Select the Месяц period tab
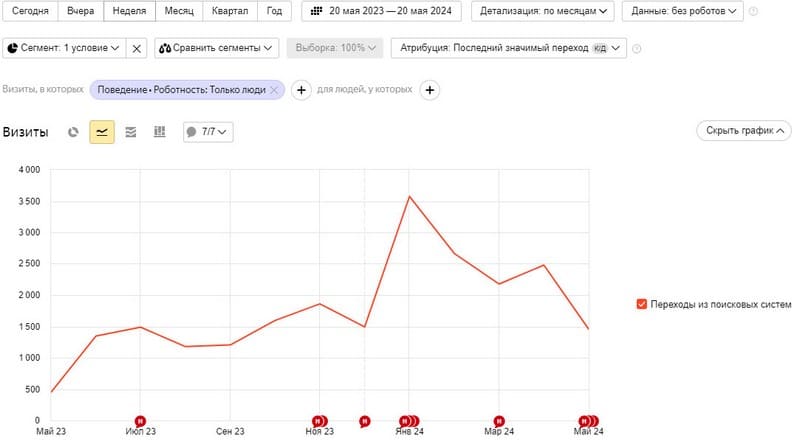This screenshot has width=800, height=442. click(x=179, y=11)
